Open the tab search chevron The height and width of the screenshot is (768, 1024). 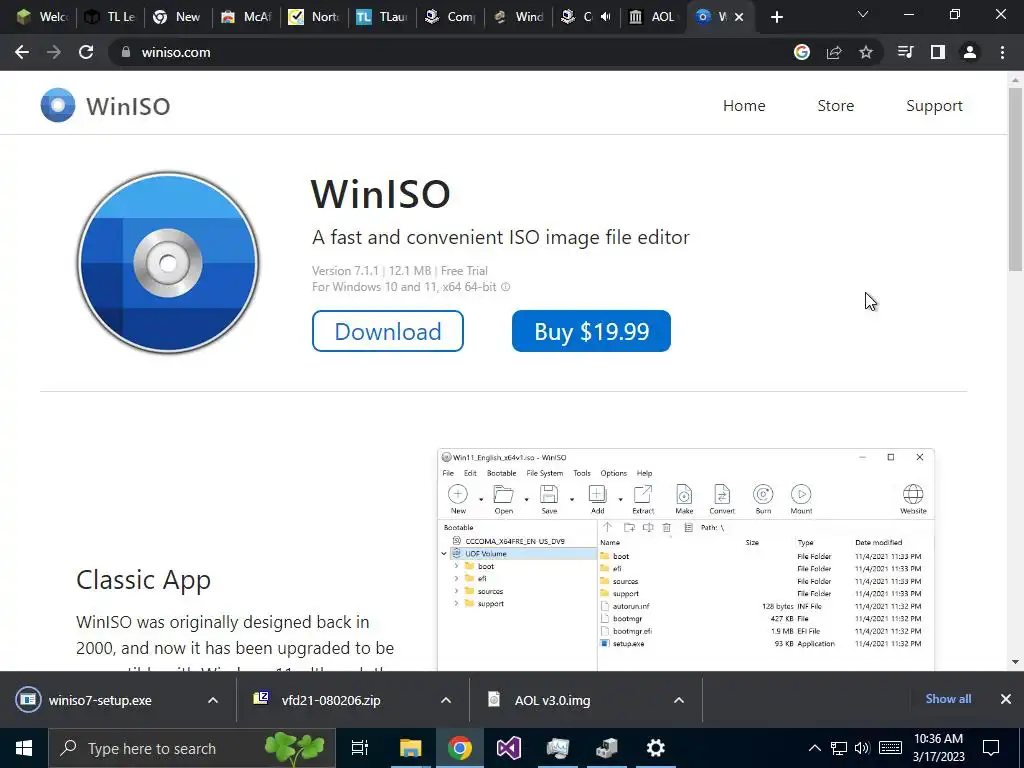pyautogui.click(x=863, y=15)
